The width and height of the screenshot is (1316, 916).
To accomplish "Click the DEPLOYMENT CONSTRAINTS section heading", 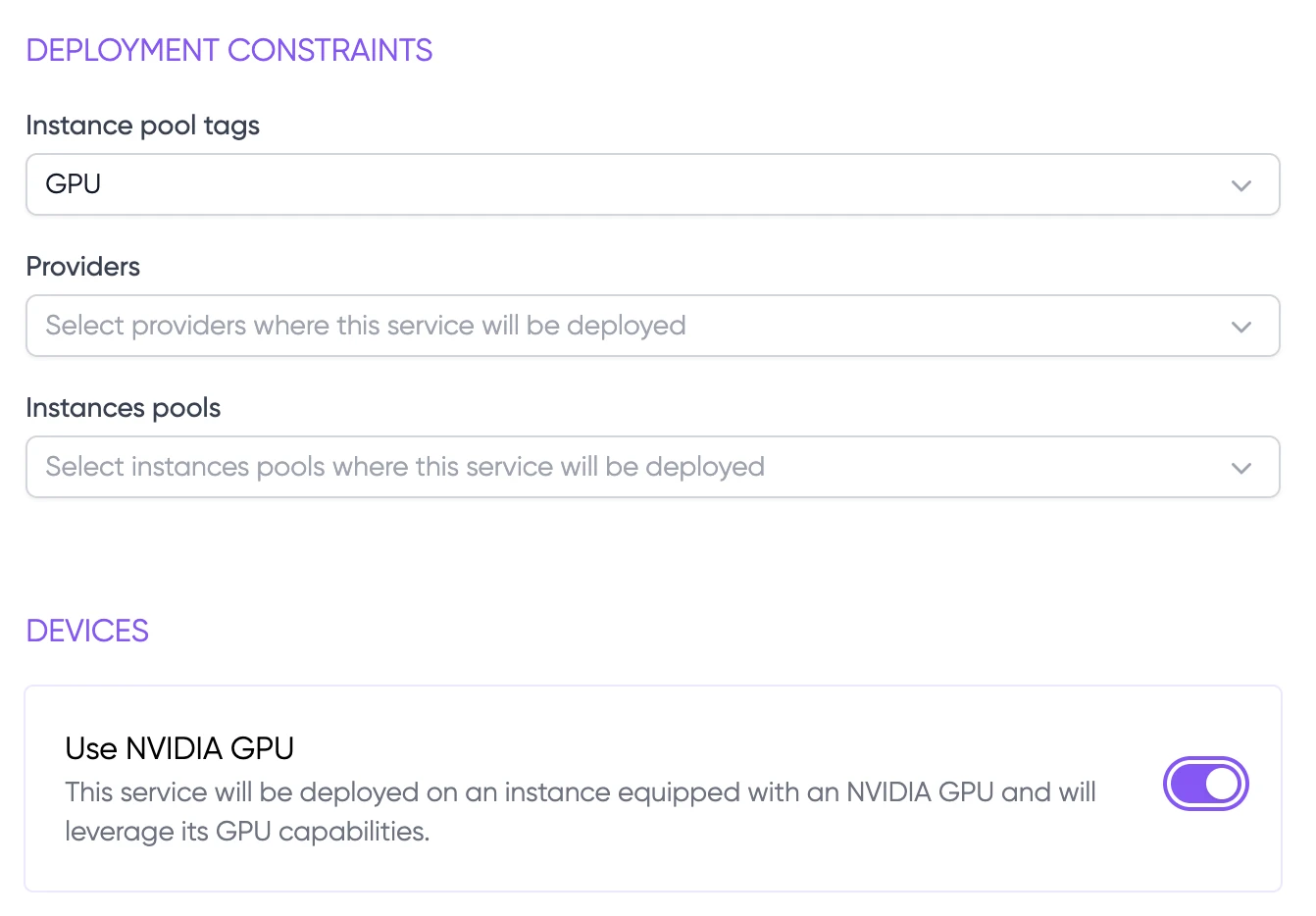I will 229,49.
